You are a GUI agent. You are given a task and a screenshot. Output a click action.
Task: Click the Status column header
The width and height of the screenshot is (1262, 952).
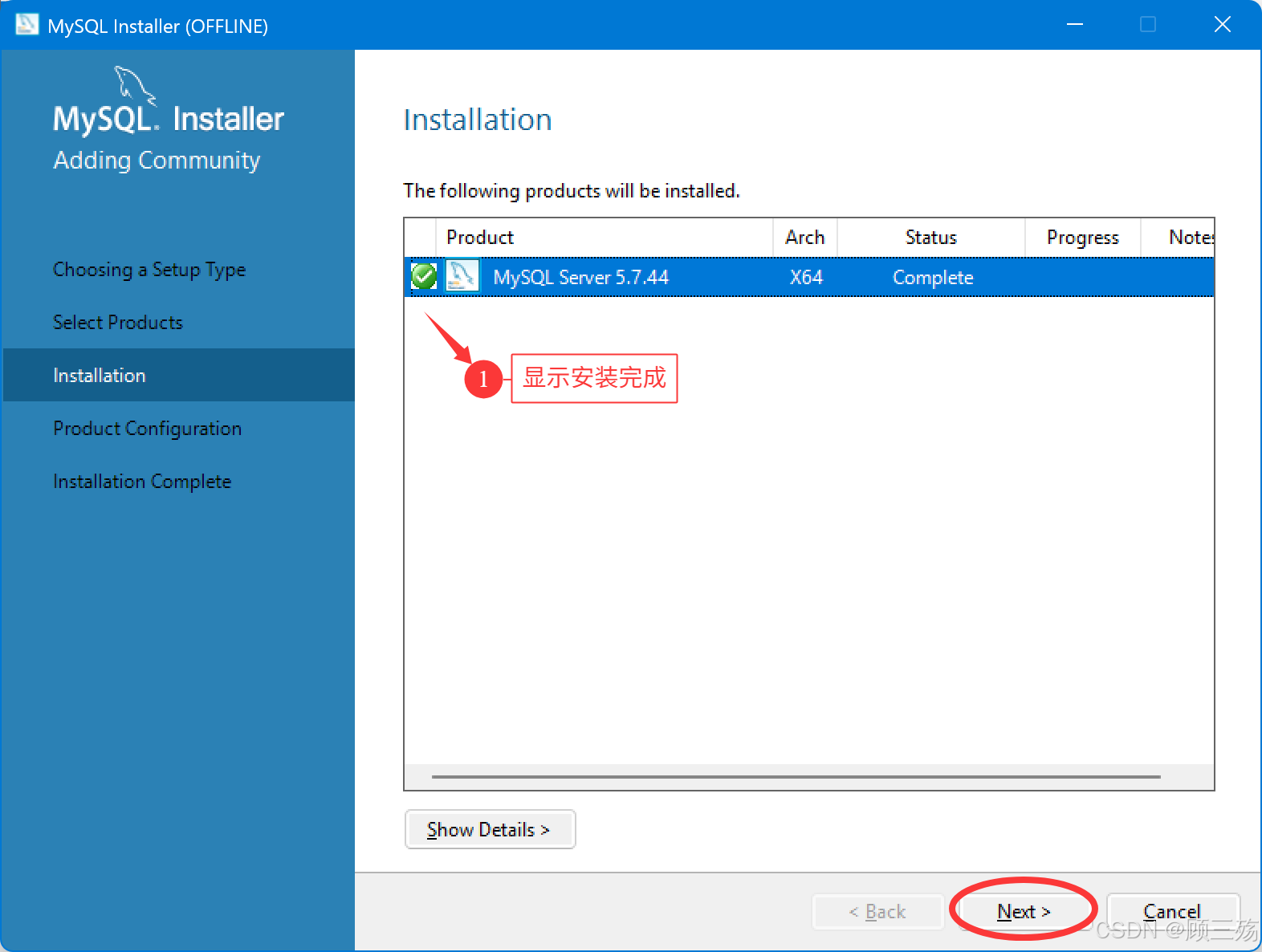931,238
